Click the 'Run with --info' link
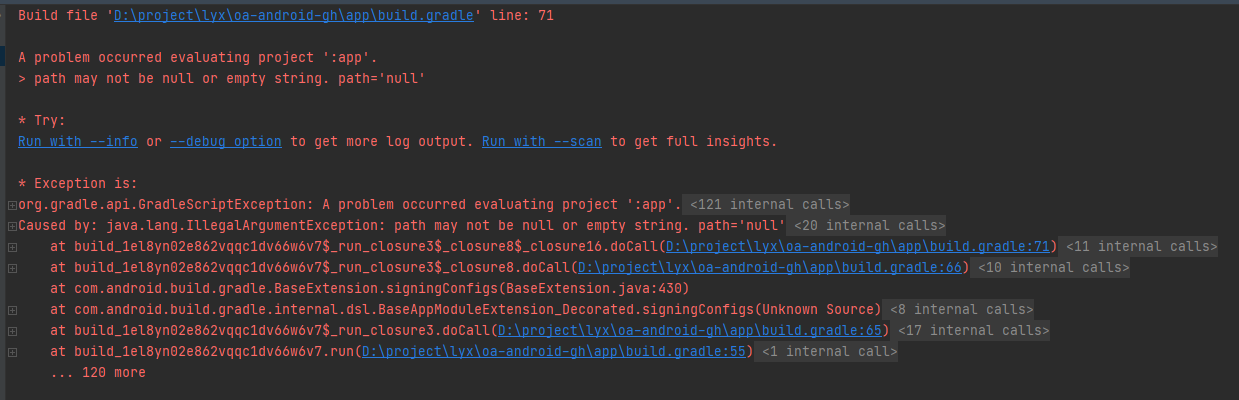1239x400 pixels. tap(78, 141)
